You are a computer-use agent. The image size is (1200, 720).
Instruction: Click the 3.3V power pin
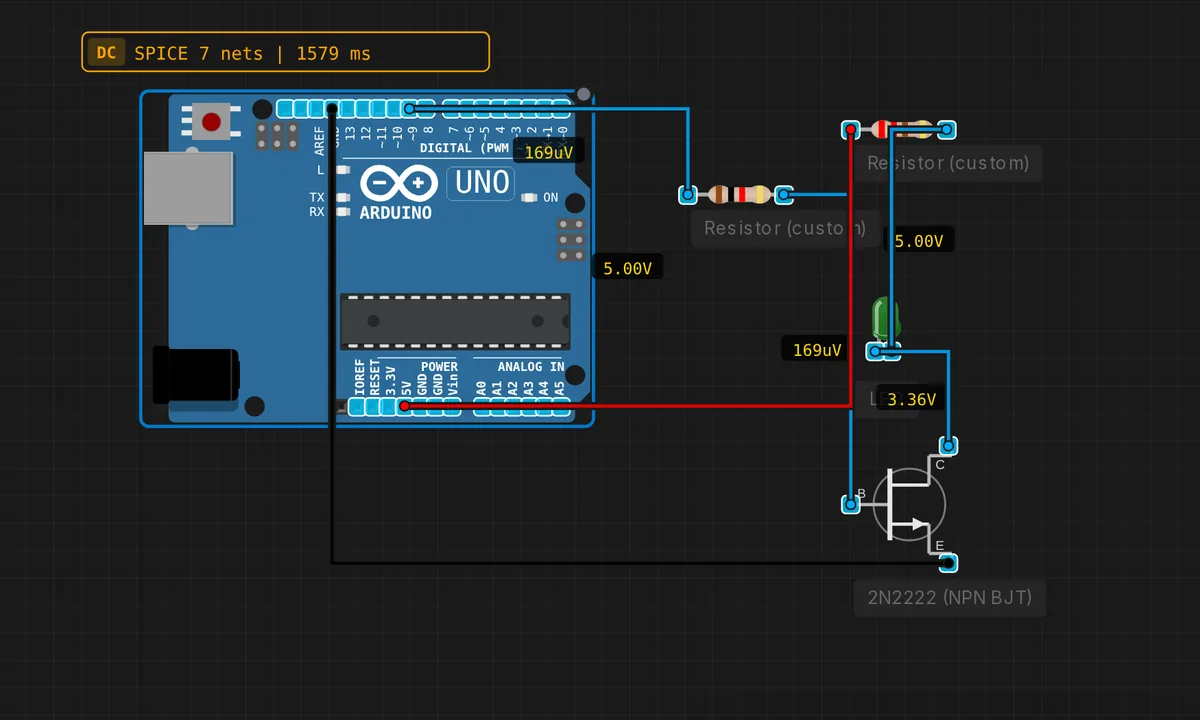[388, 406]
